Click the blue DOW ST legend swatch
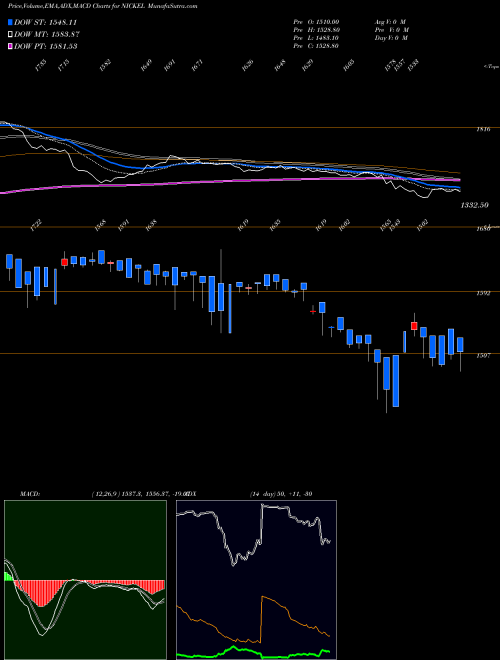 coord(10,22)
